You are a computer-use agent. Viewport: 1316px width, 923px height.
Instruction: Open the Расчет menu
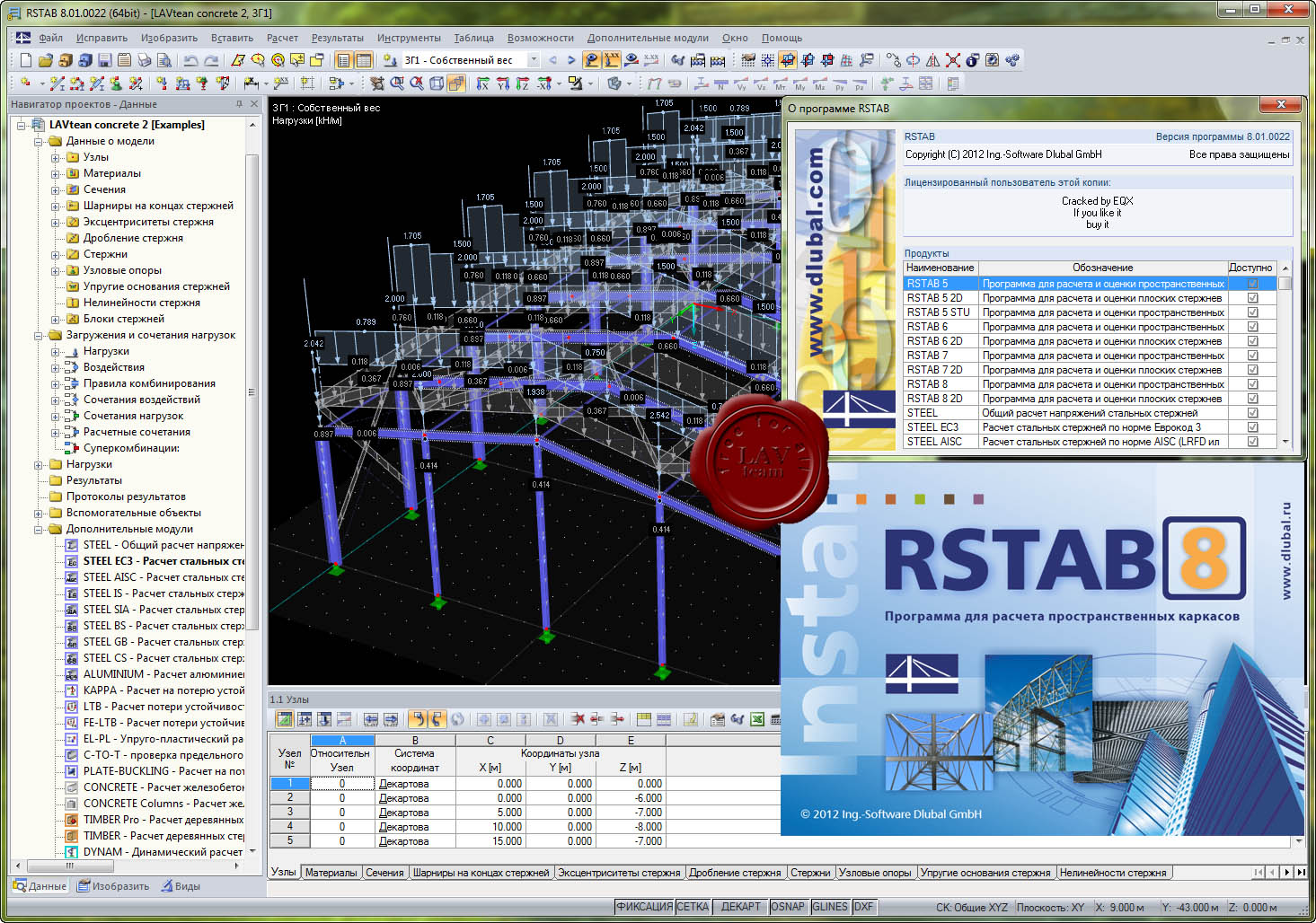point(282,38)
